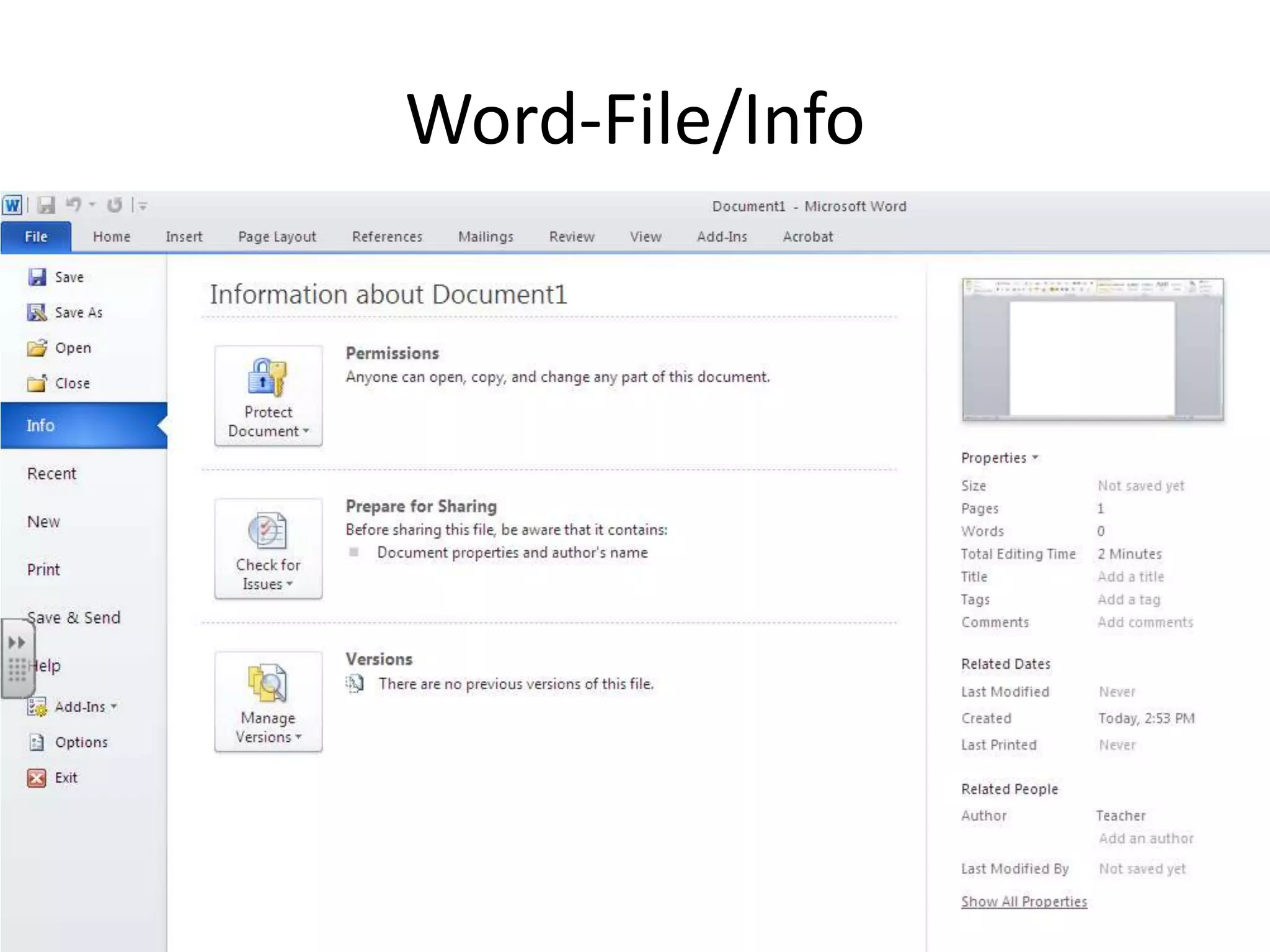Click the Created value Today, 2:53 PM
Viewport: 1270px width, 952px height.
(1146, 718)
